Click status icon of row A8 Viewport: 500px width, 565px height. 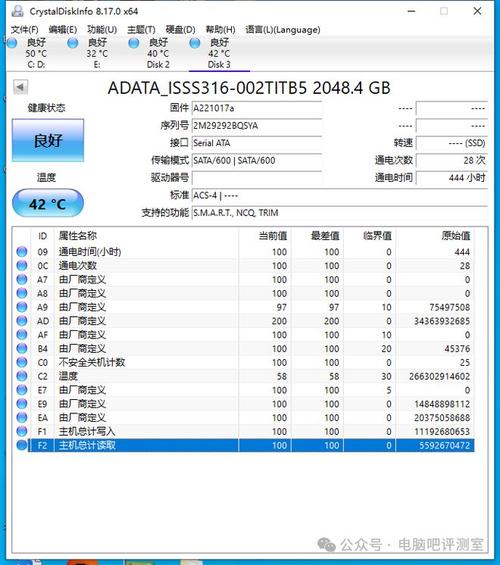click(22, 293)
